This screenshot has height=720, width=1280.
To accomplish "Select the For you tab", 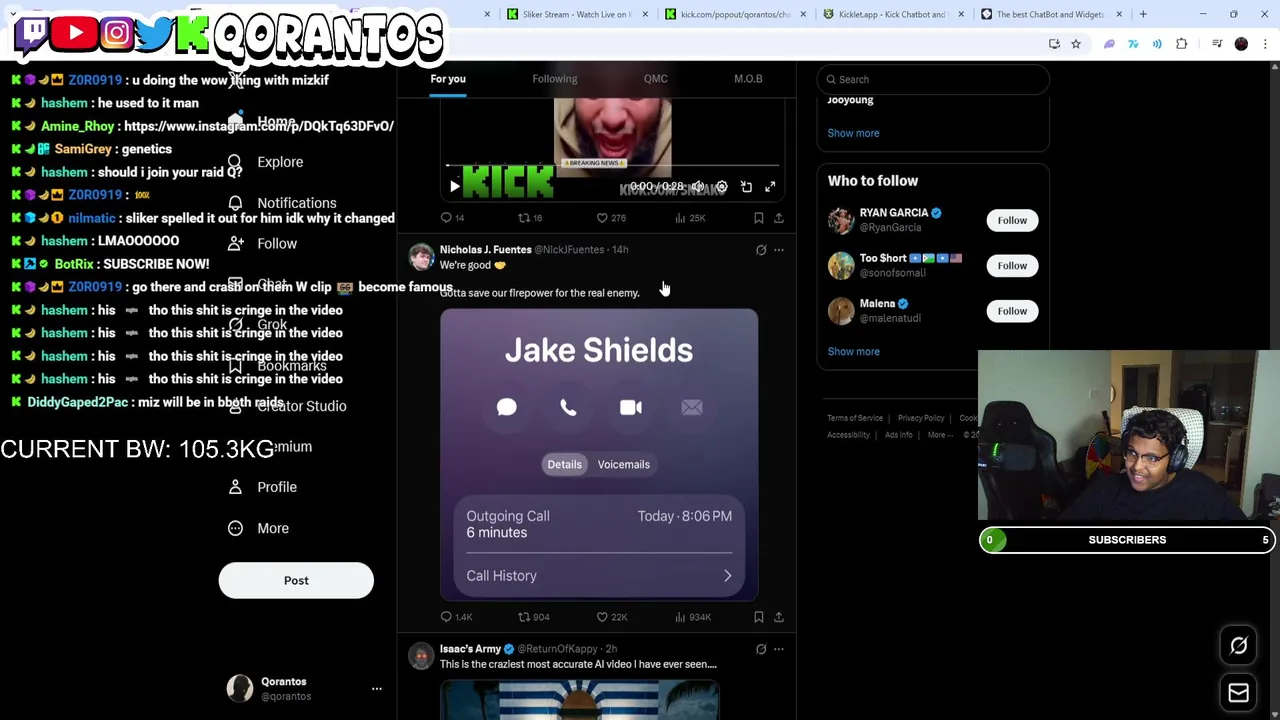I will 448,79.
